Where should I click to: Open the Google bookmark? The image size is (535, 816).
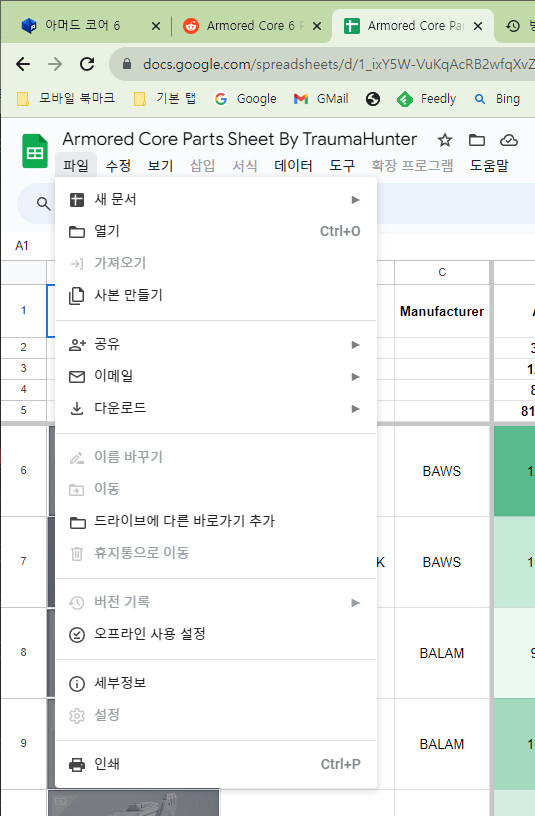pos(245,99)
